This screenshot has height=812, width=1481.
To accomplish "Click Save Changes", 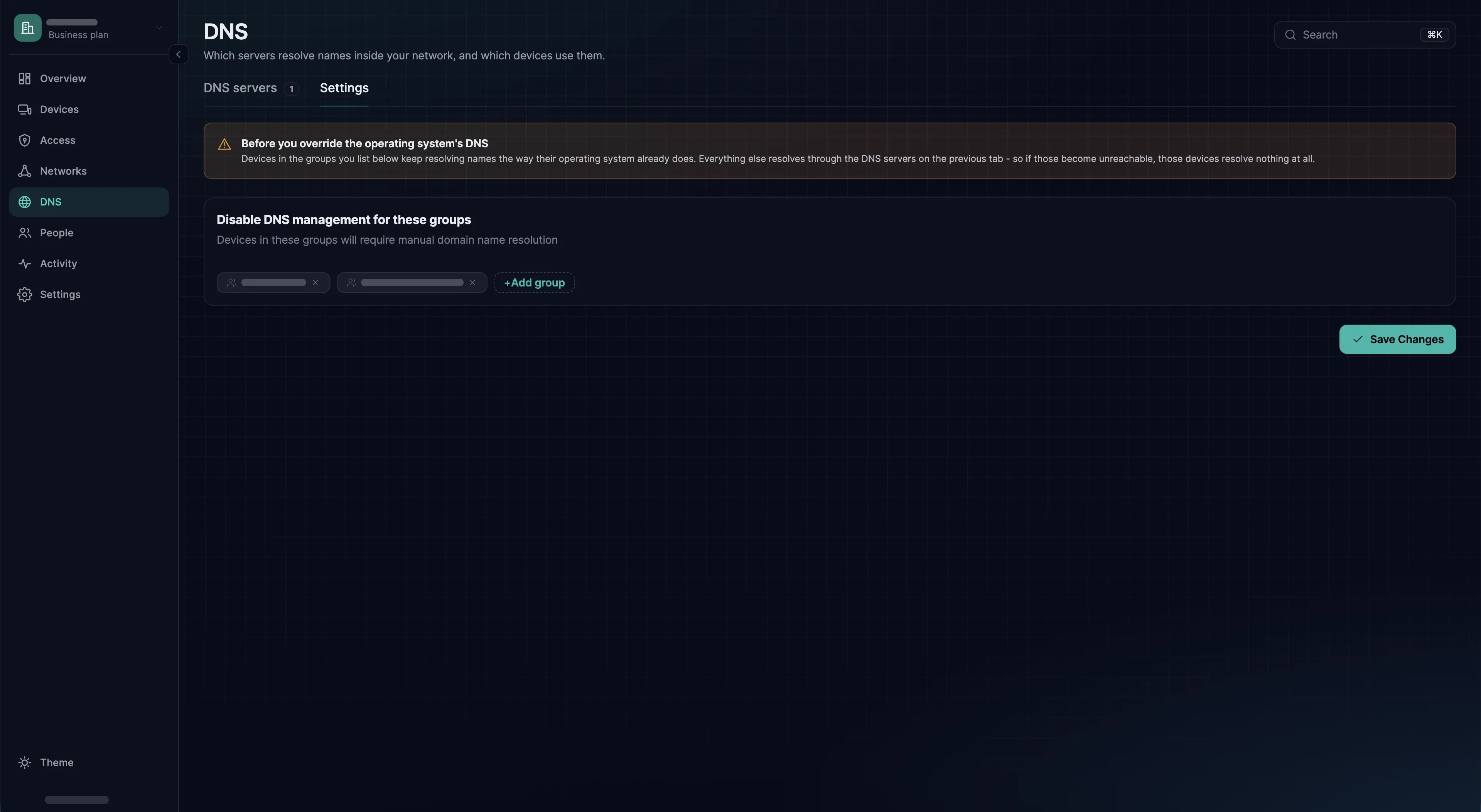I will [x=1397, y=340].
